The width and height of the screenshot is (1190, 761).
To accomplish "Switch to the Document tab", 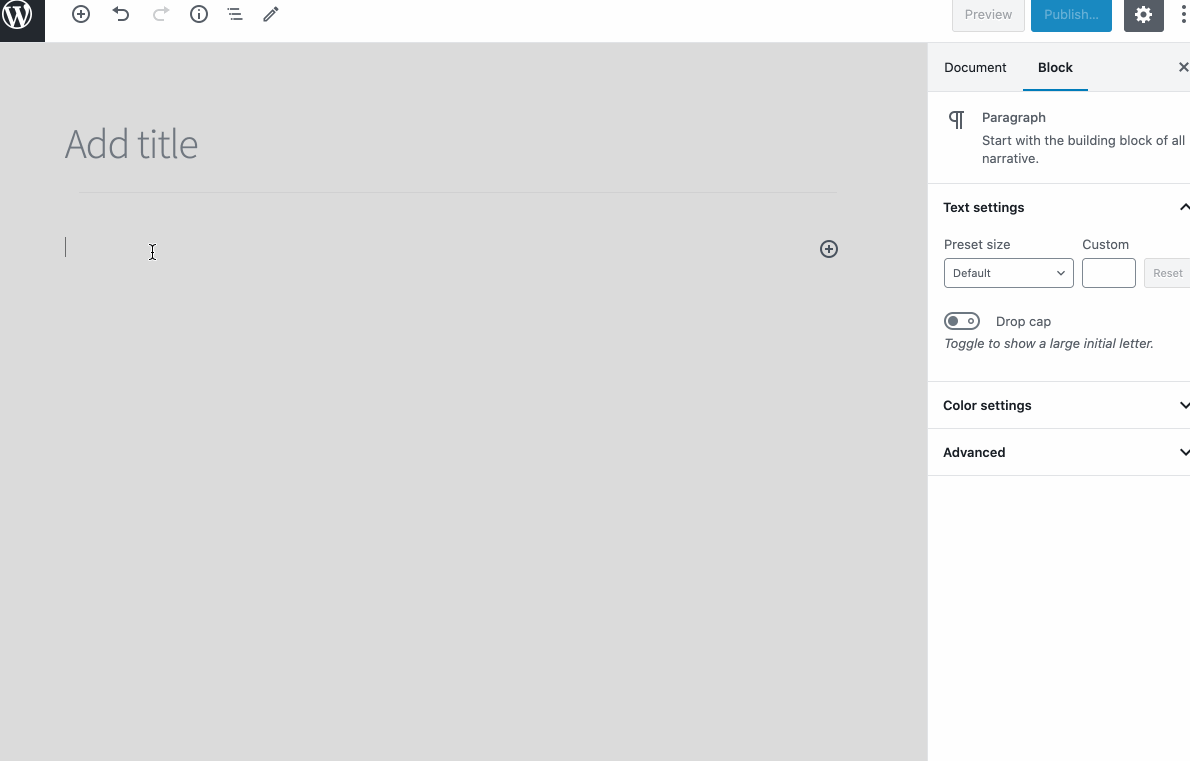I will point(975,68).
